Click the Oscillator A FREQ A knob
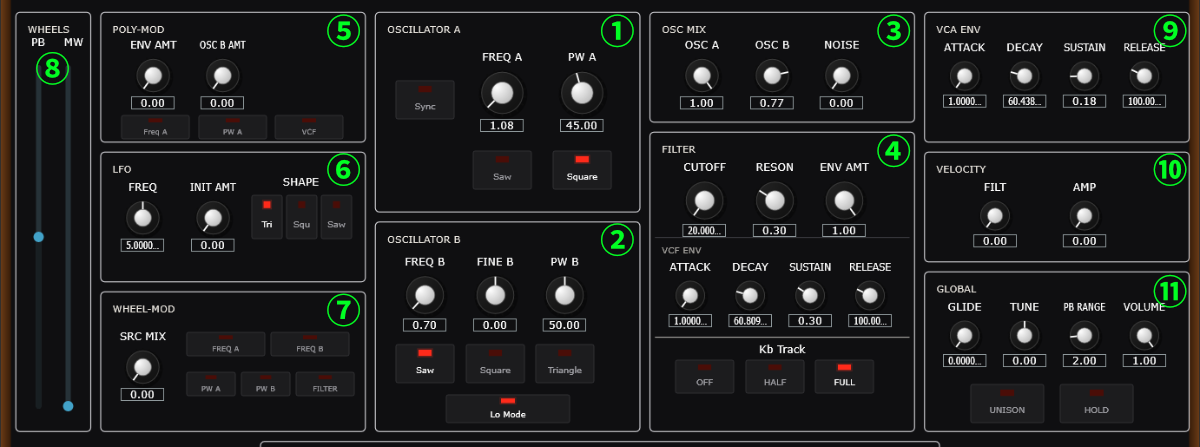This screenshot has height=447, width=1200. (501, 93)
